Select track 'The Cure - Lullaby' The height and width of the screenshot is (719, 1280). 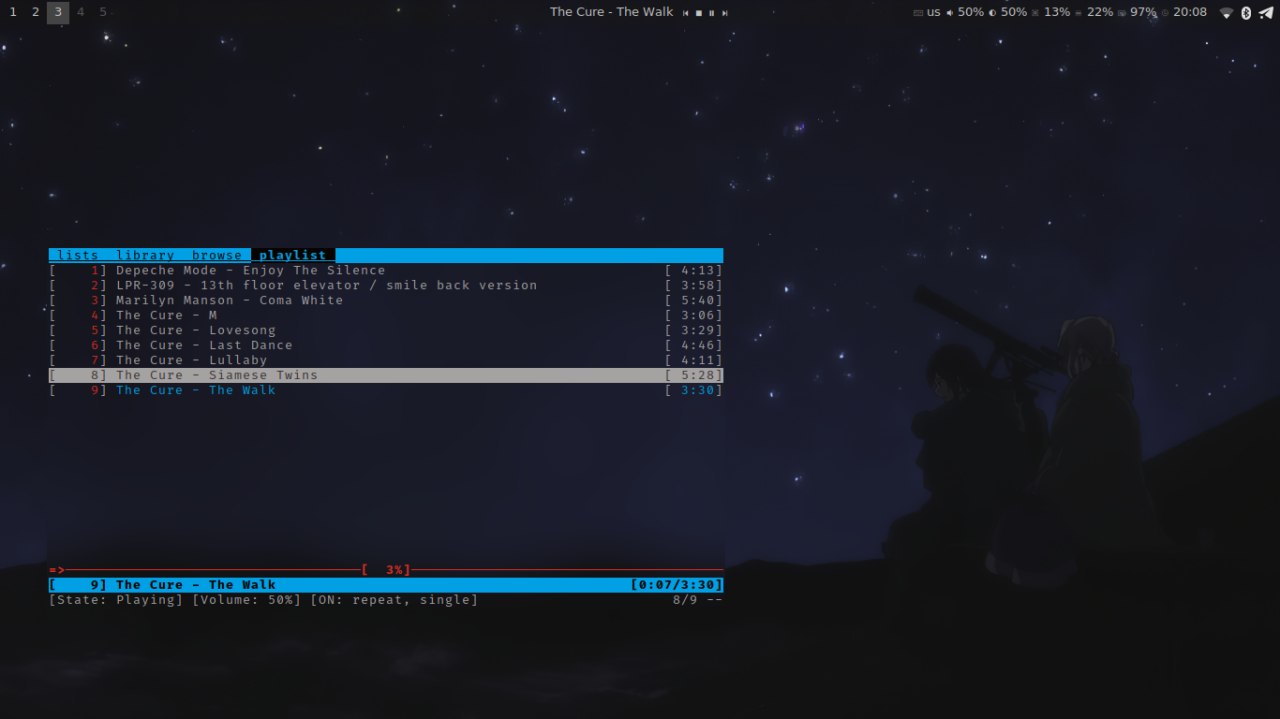(x=385, y=360)
